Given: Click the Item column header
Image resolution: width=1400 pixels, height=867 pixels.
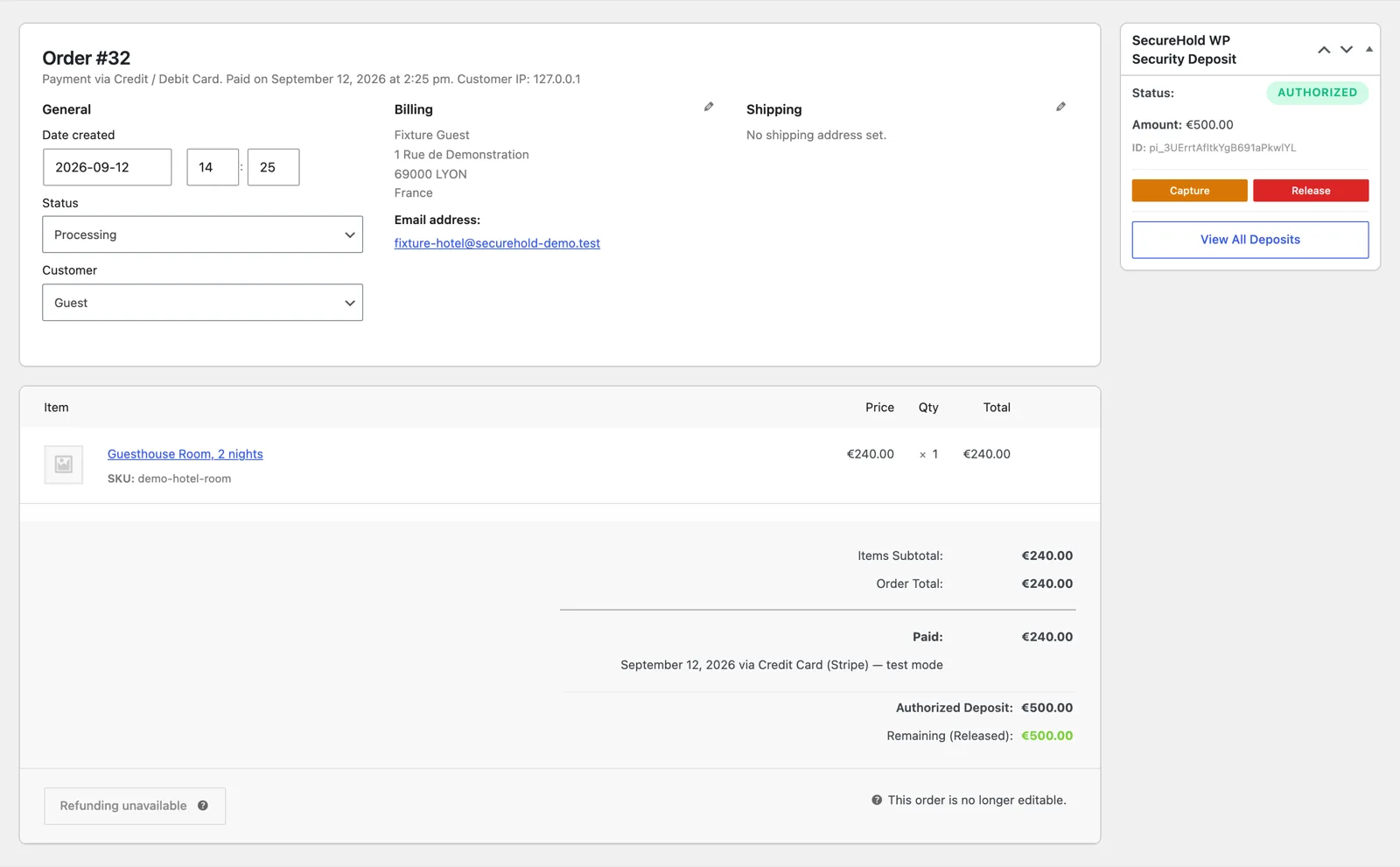Looking at the screenshot, I should tap(56, 408).
